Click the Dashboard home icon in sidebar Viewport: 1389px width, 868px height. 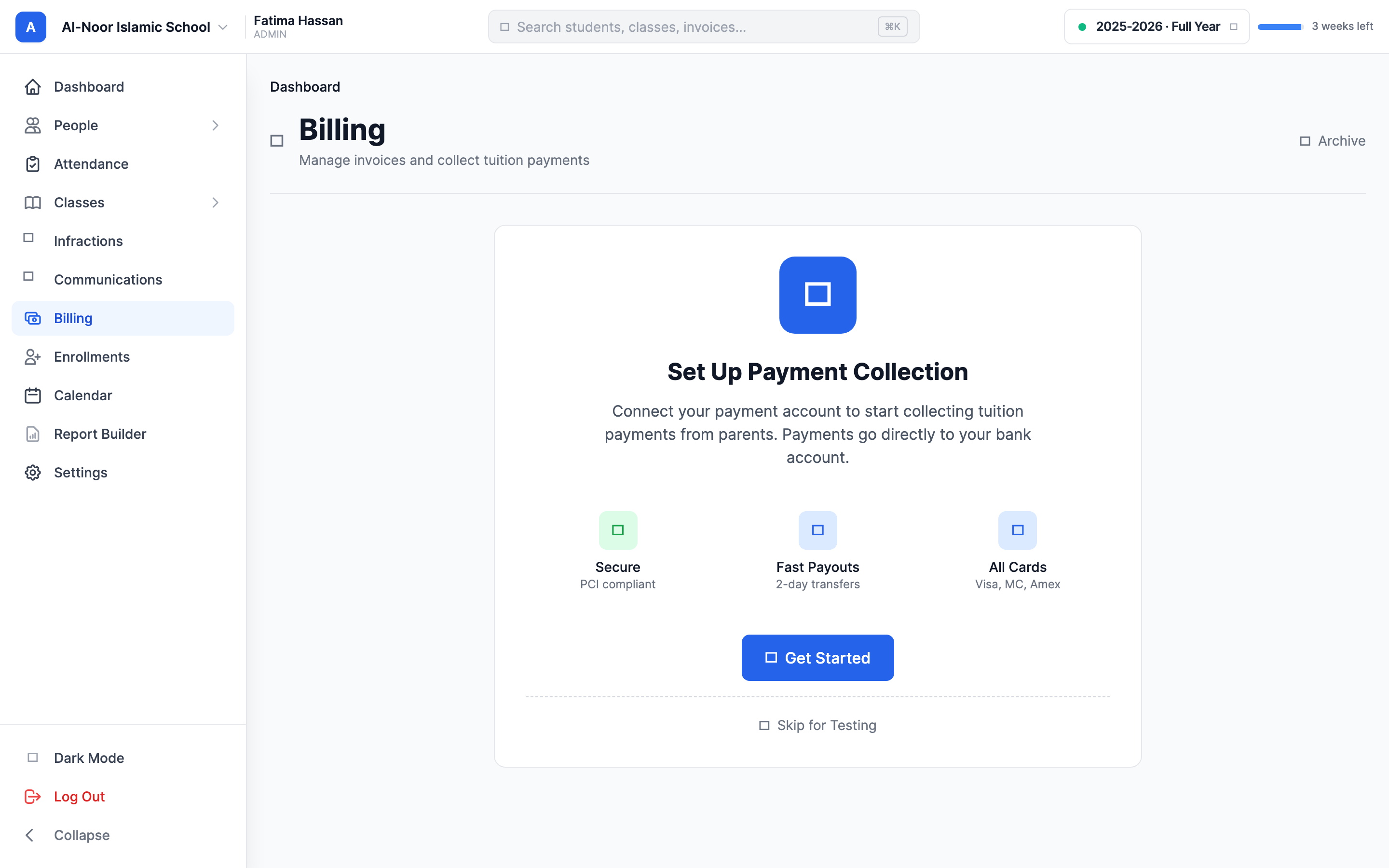point(33,87)
